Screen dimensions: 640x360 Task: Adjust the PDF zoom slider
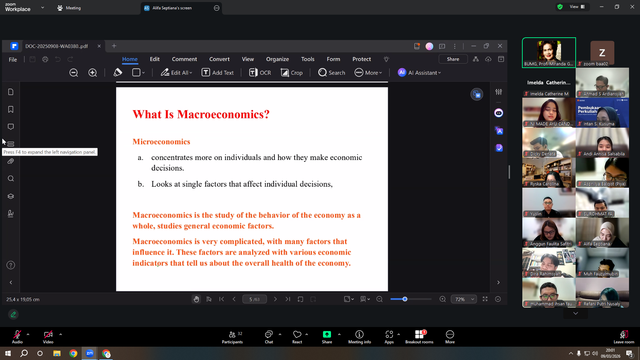click(x=404, y=299)
